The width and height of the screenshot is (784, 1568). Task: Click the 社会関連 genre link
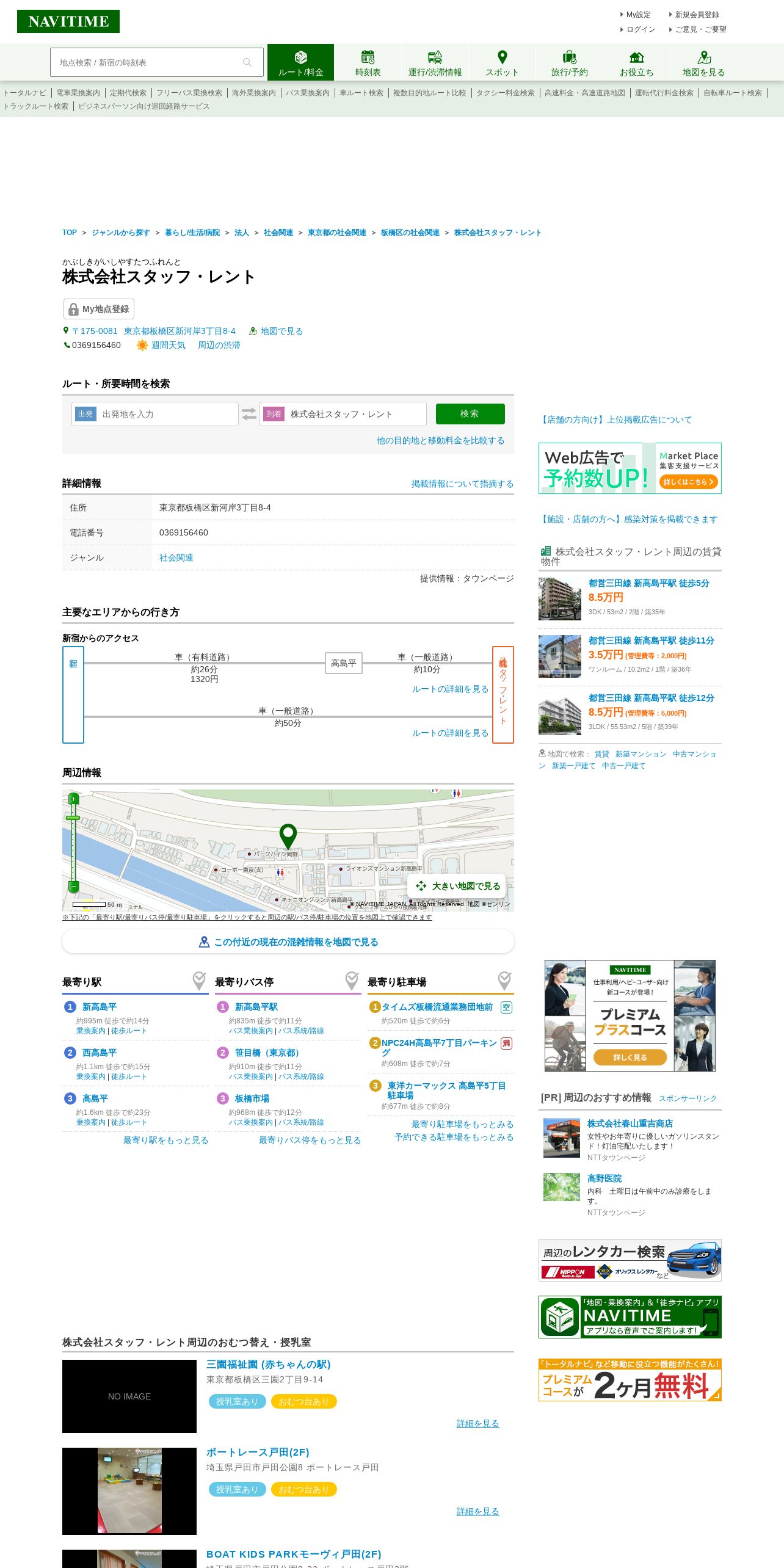pyautogui.click(x=176, y=557)
